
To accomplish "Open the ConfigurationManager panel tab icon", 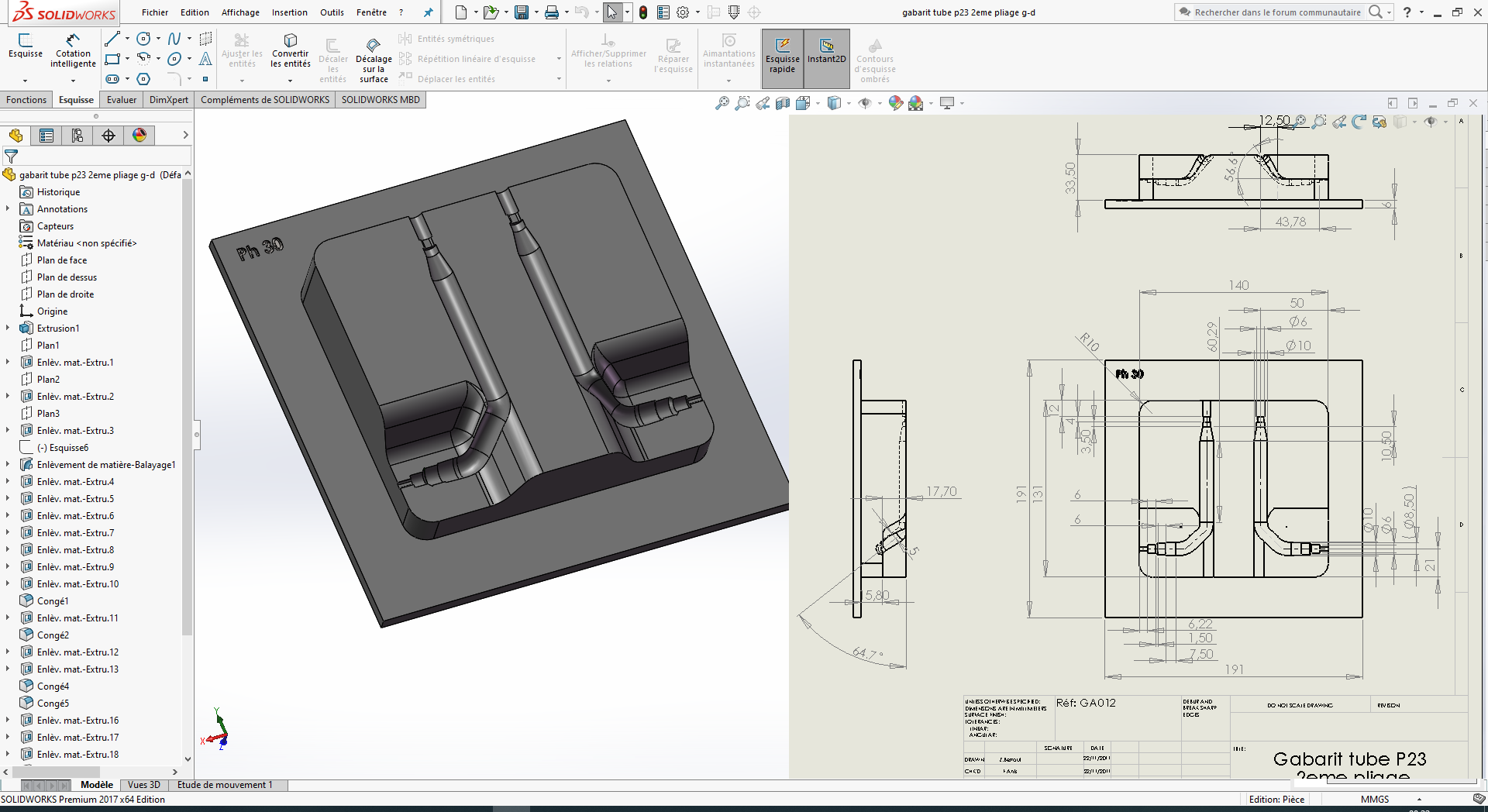I will point(77,136).
